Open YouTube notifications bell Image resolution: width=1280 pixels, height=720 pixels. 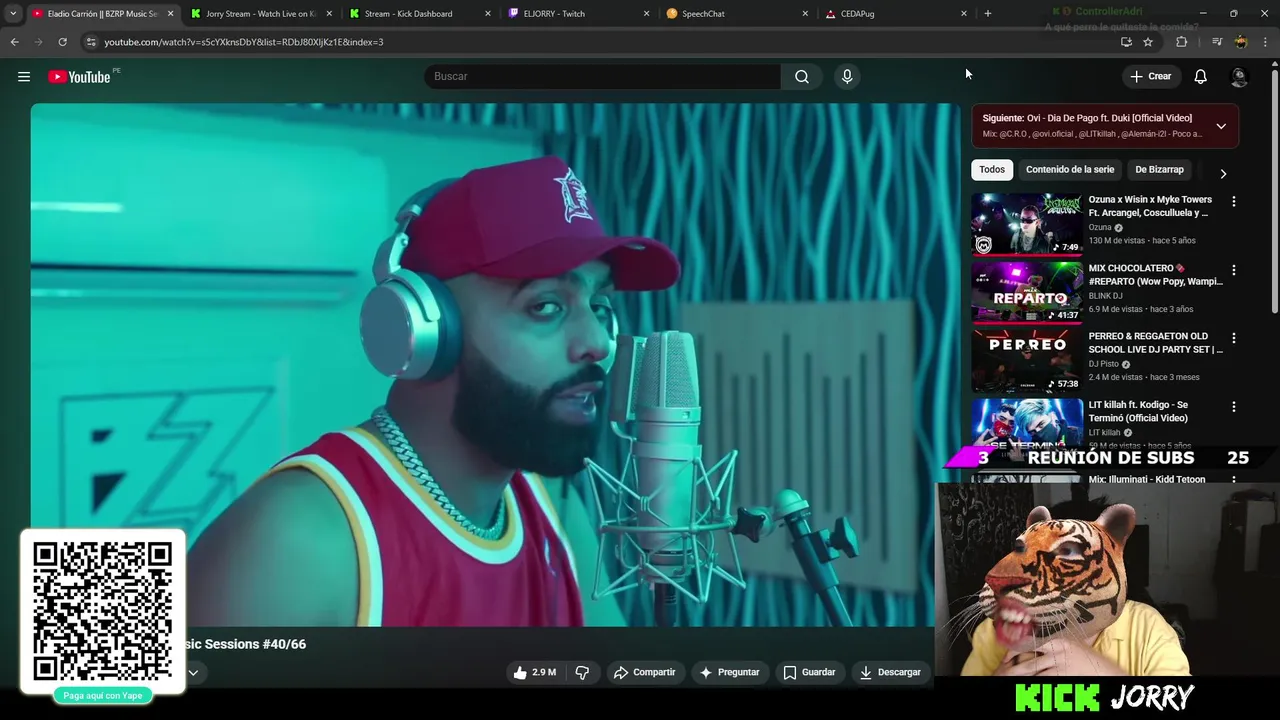click(x=1201, y=76)
